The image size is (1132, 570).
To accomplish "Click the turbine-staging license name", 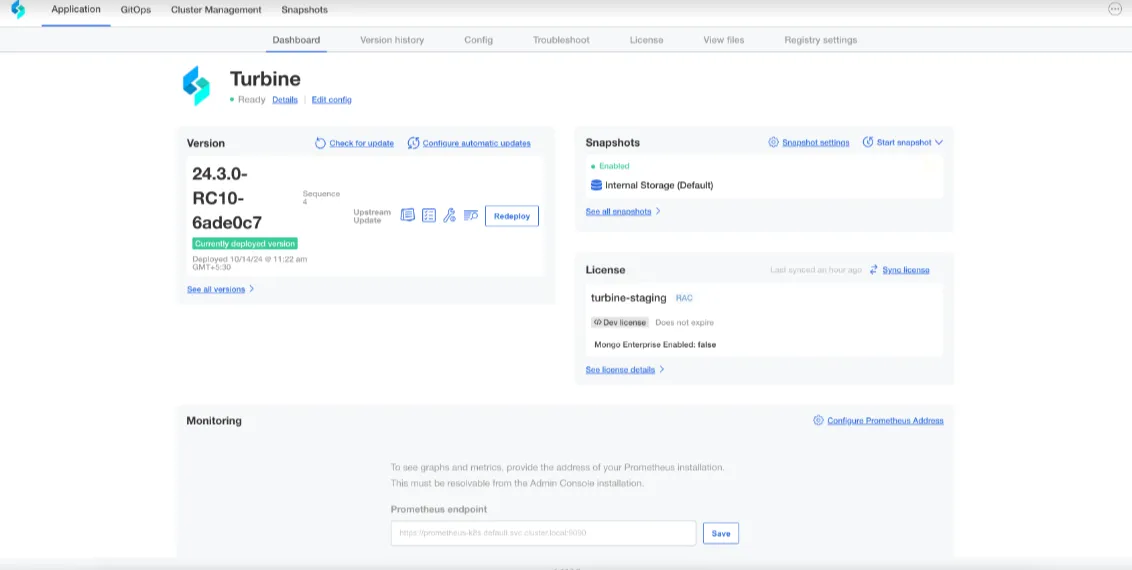I will (628, 297).
